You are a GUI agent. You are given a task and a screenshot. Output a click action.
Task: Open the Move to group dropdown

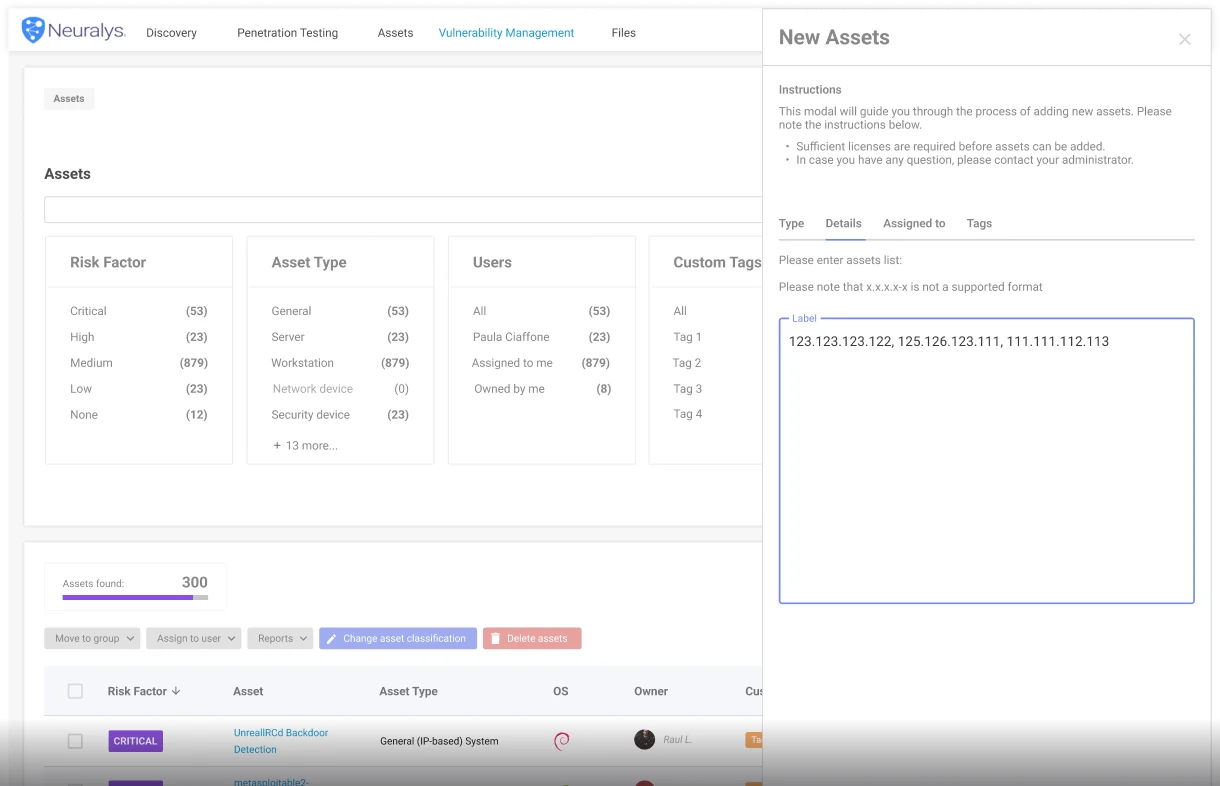tap(93, 638)
